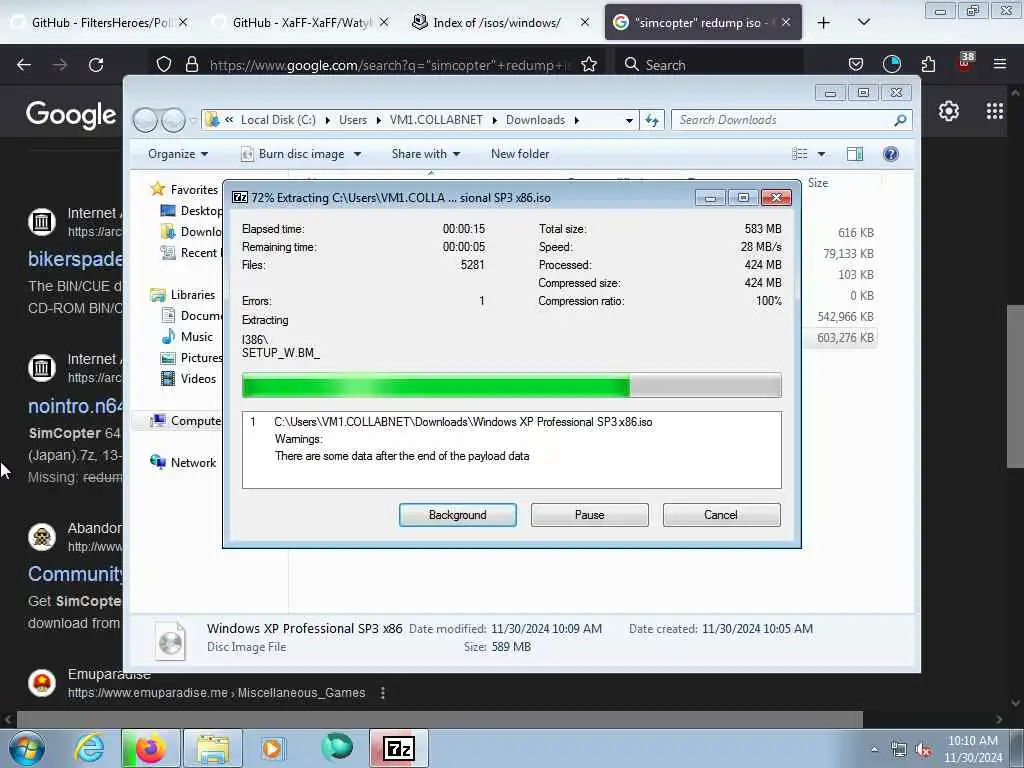The height and width of the screenshot is (768, 1024).
Task: Bookmark this page star icon
Action: (588, 65)
